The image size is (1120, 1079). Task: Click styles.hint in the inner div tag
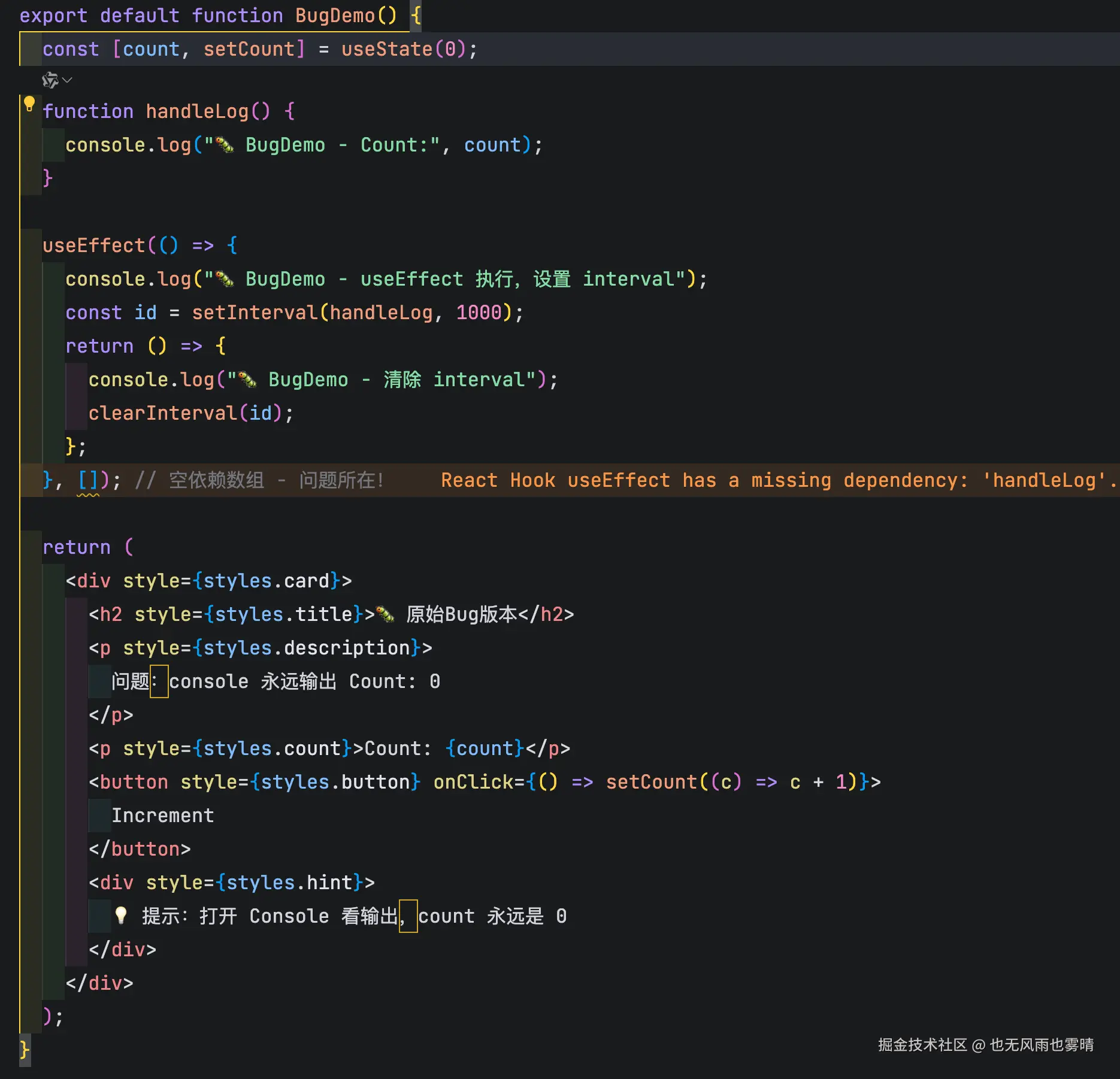tap(289, 883)
